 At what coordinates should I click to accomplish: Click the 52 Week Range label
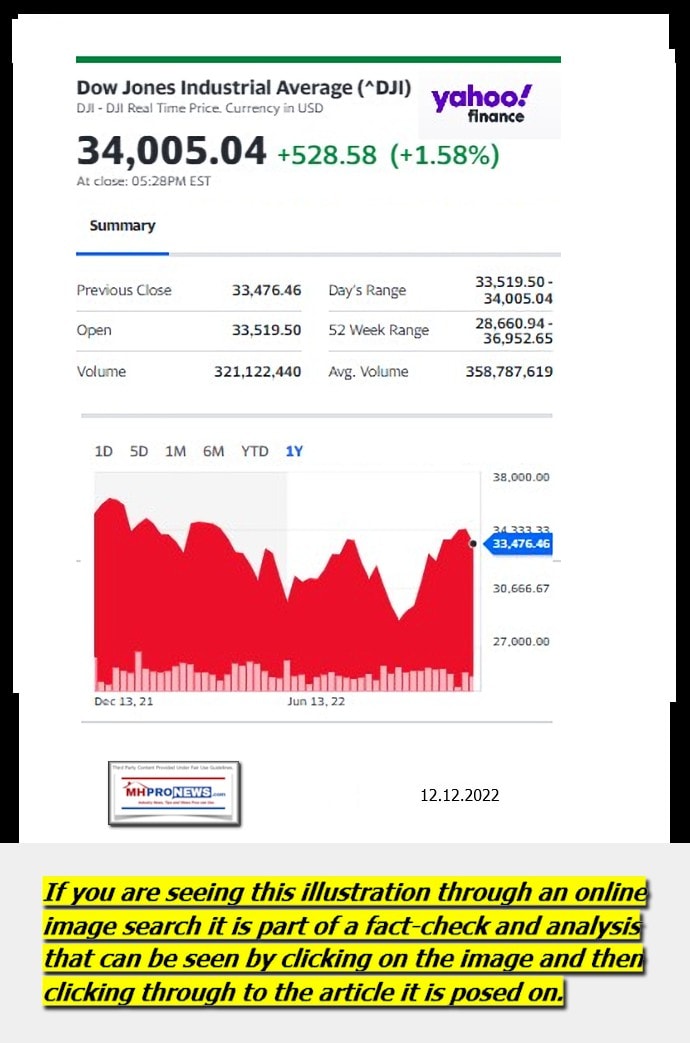[x=379, y=330]
